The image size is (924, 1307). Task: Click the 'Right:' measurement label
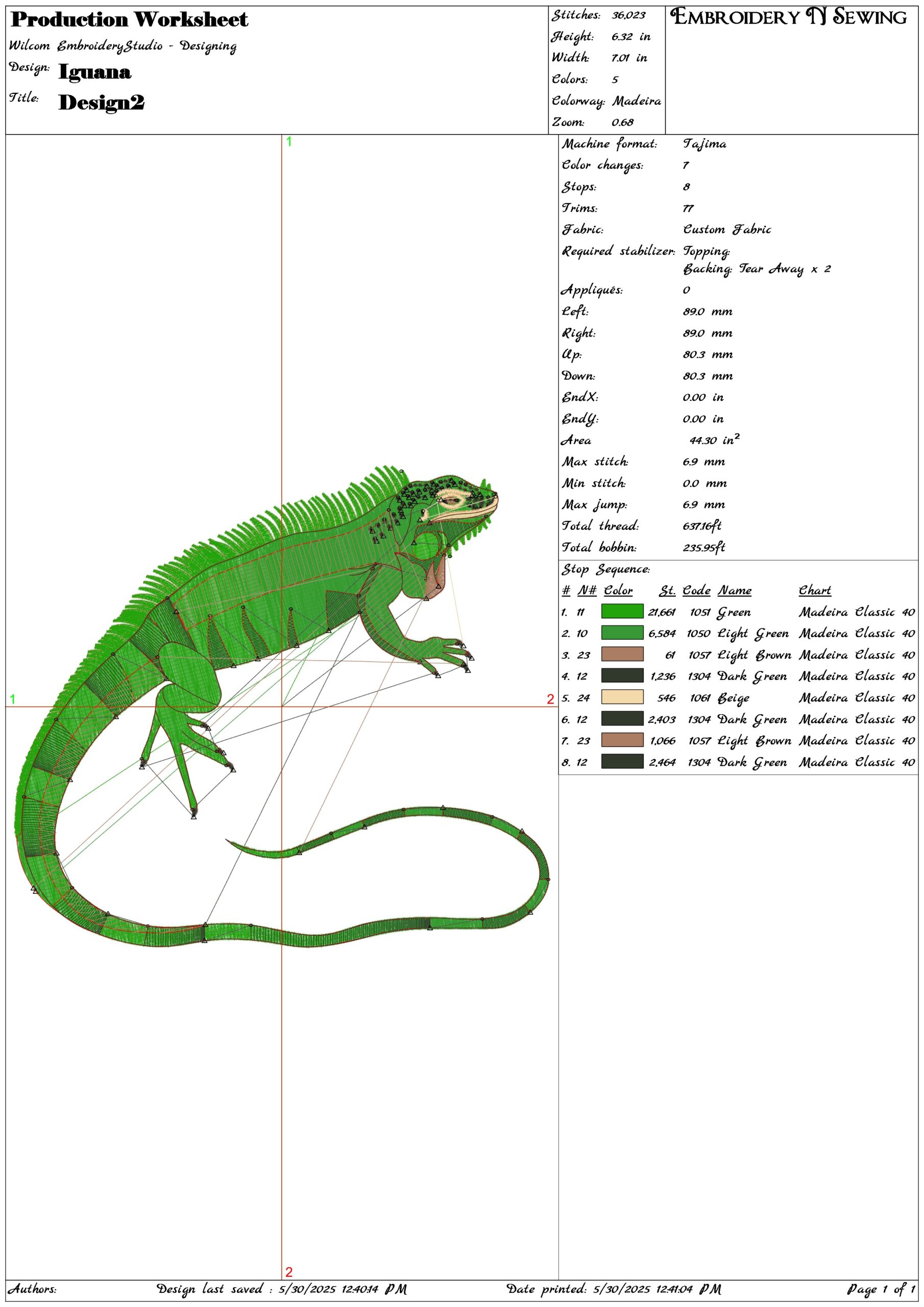pos(578,333)
